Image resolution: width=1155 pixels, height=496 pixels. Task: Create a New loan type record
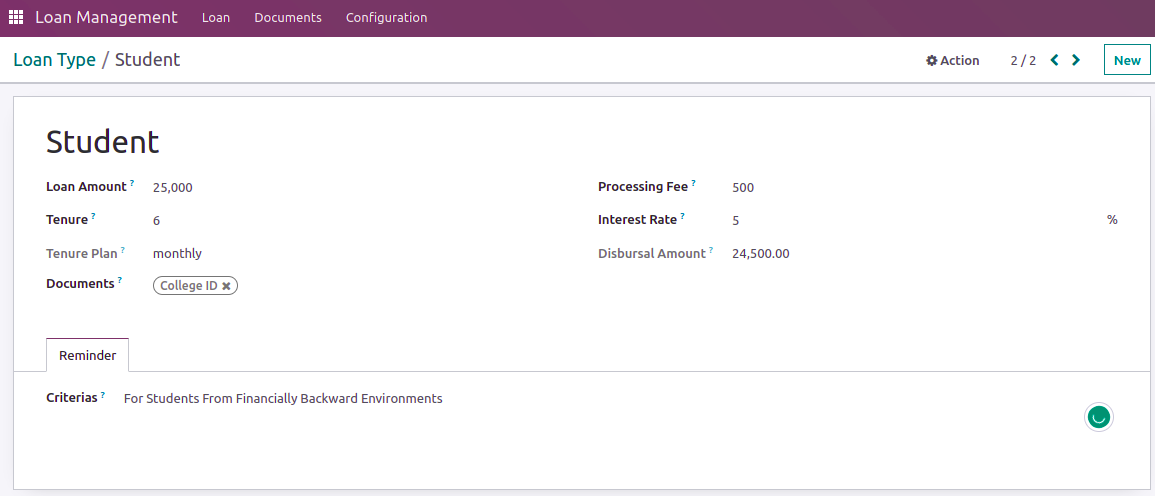[1127, 60]
